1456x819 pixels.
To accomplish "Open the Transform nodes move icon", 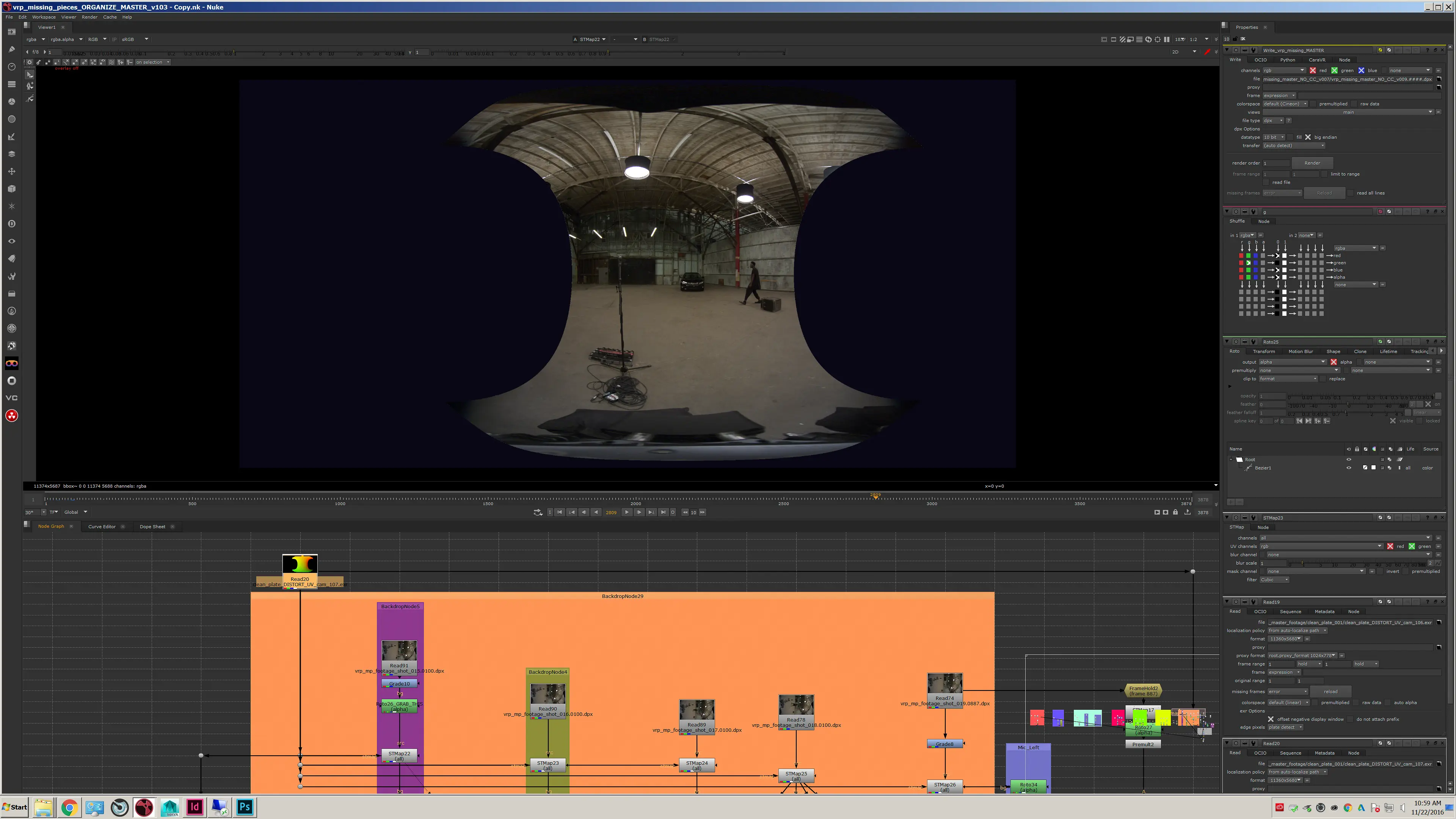I will (x=11, y=171).
